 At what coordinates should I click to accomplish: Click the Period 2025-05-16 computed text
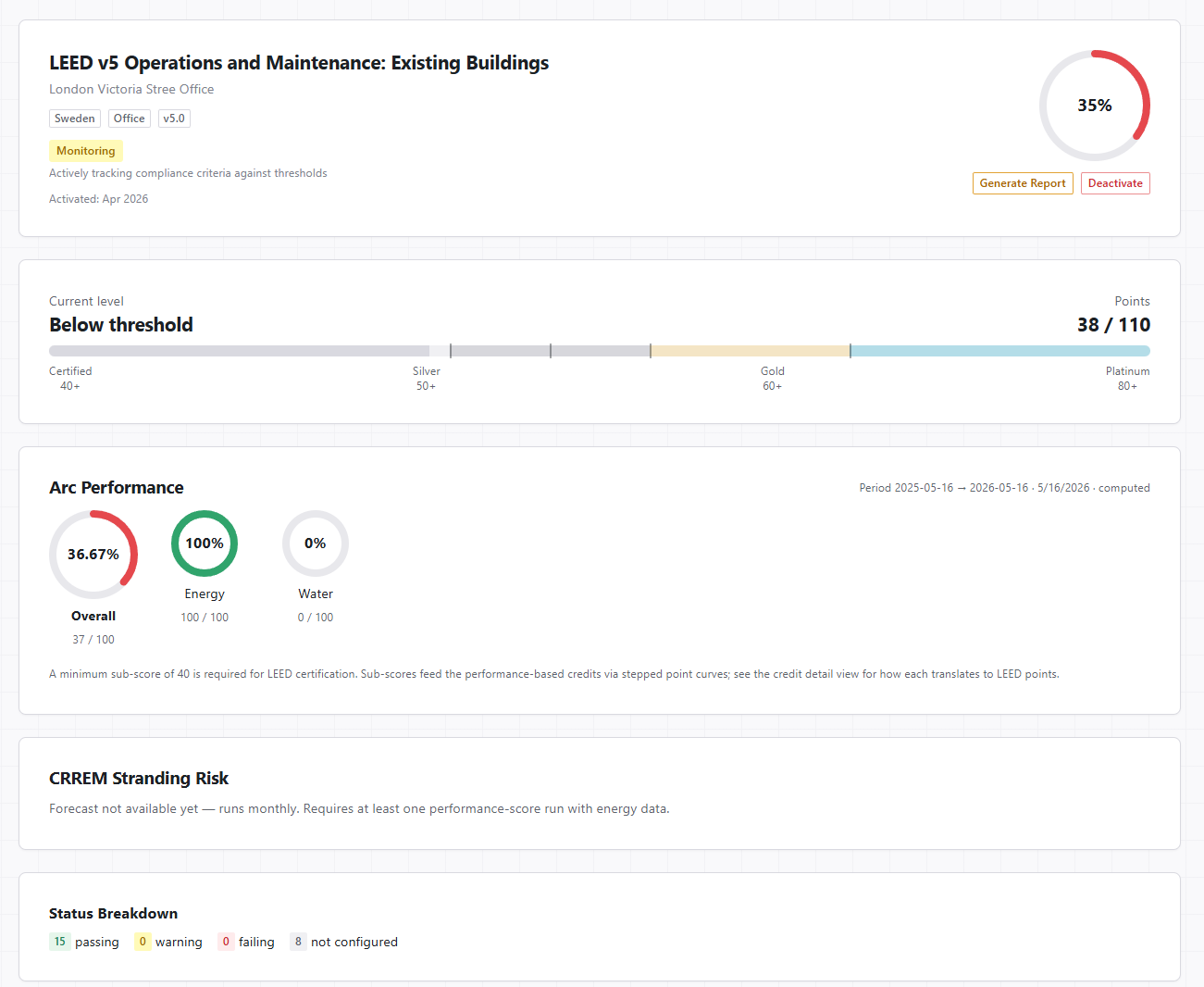[1004, 488]
